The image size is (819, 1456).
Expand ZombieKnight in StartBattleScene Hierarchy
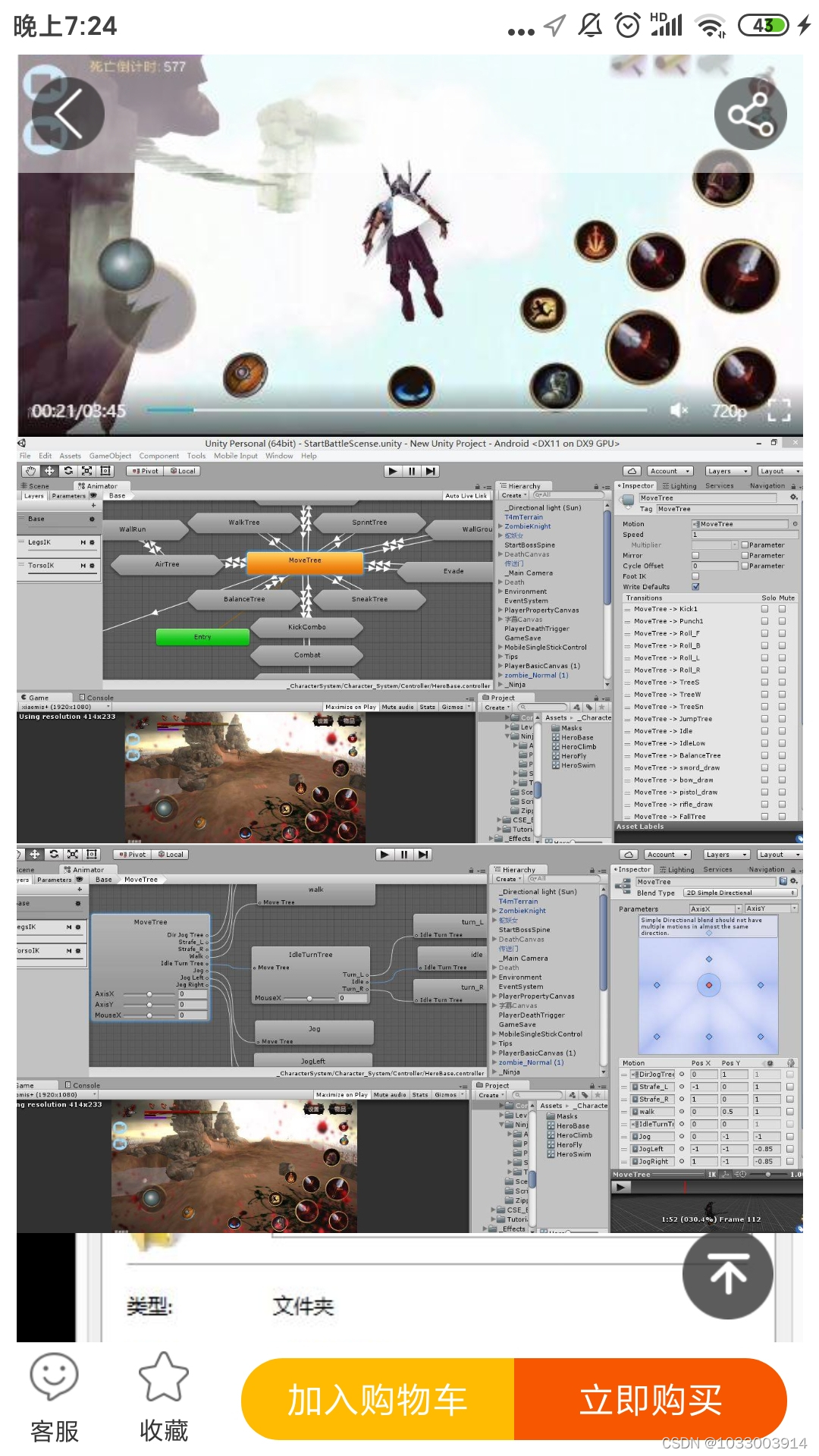500,526
